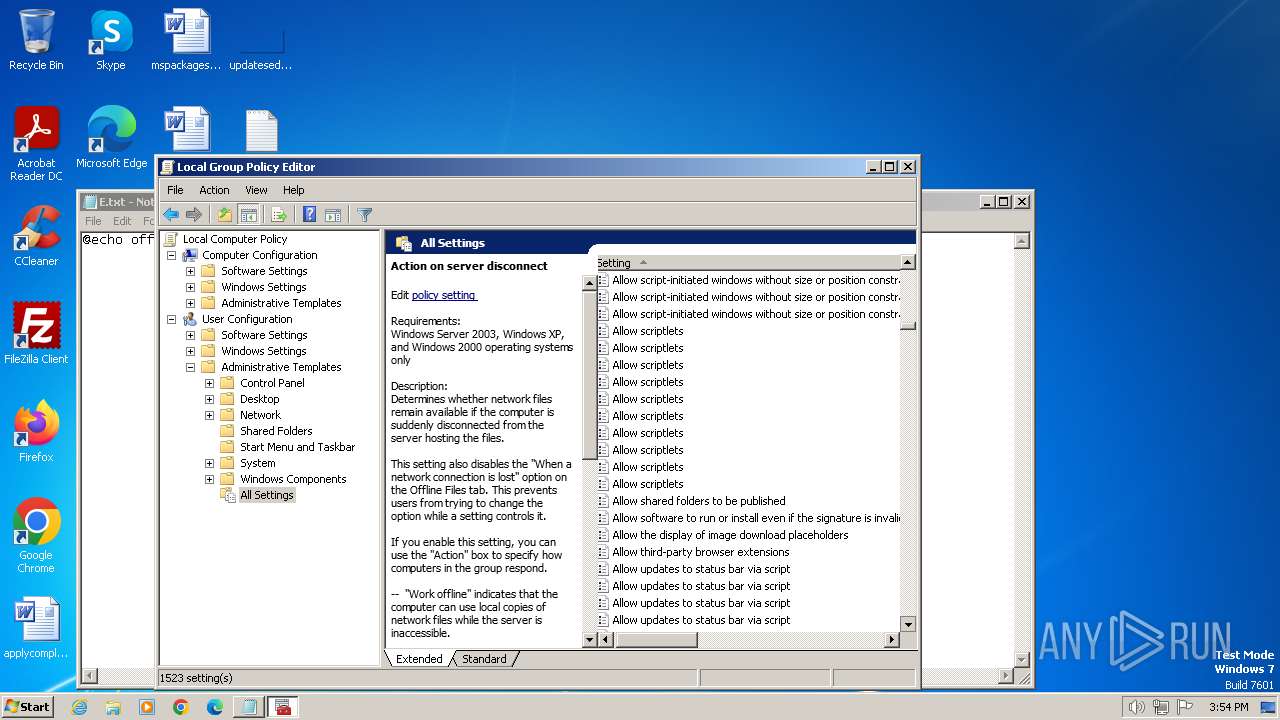Select the FileZilla Client desktop icon
The image size is (1280, 720).
36,333
